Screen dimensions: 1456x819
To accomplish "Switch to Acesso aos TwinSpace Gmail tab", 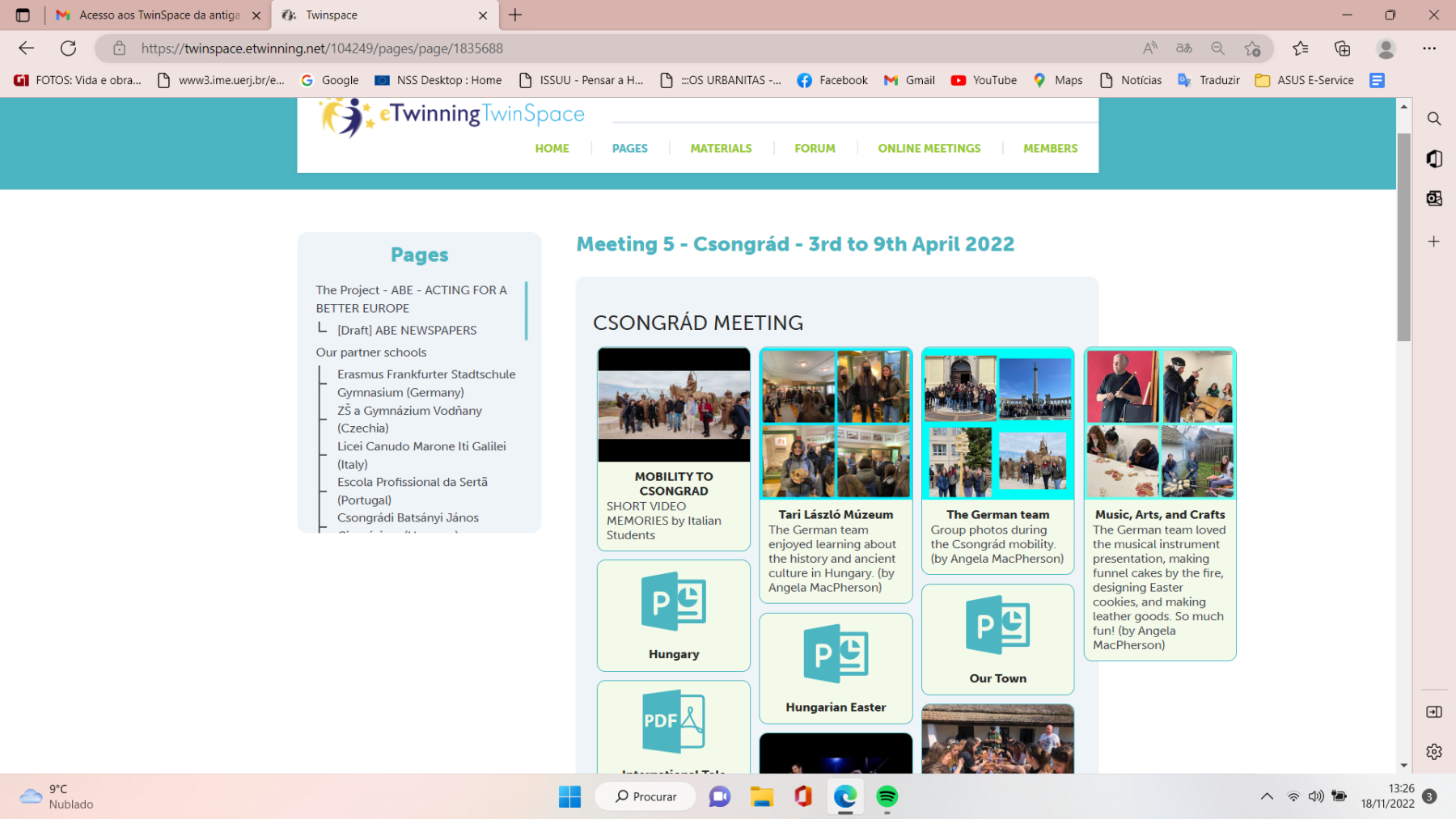I will (x=159, y=15).
